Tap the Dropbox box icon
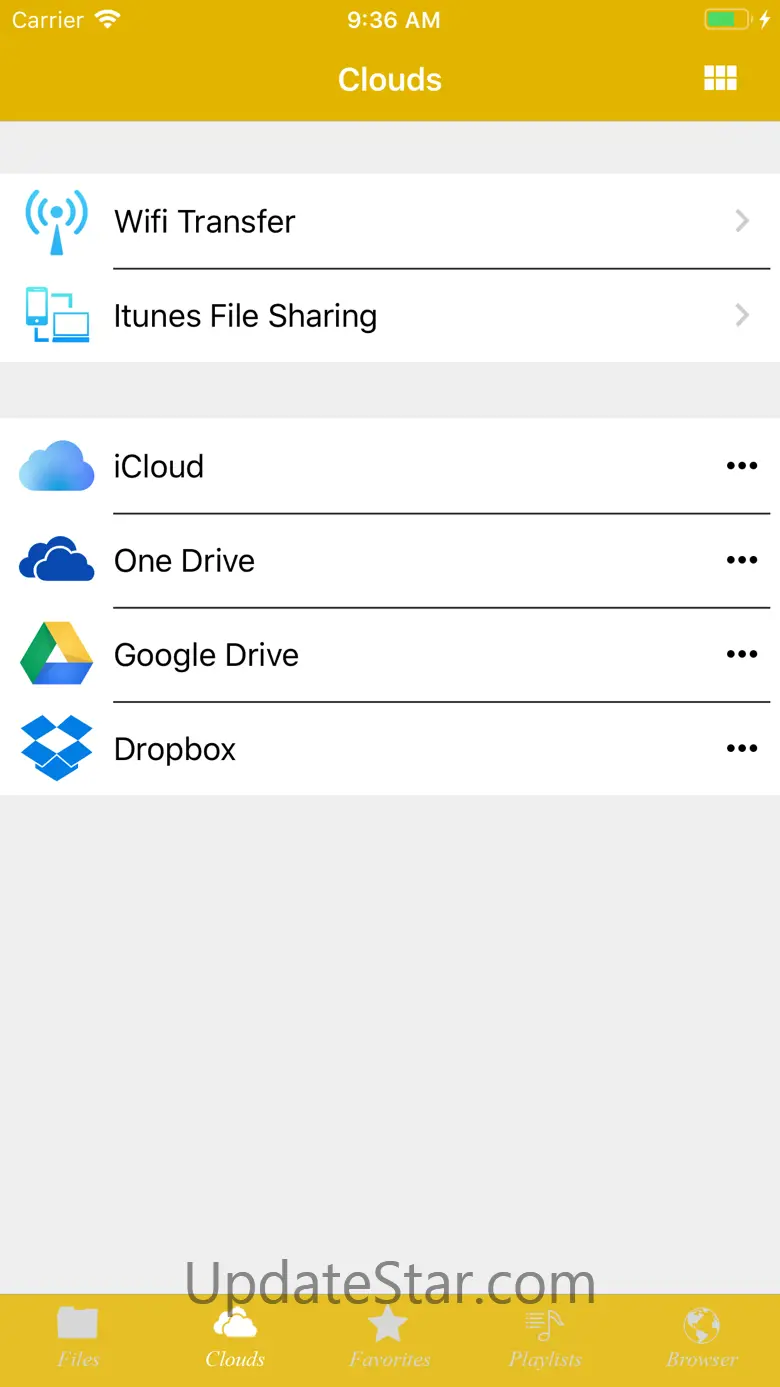The height and width of the screenshot is (1387, 780). pos(57,748)
